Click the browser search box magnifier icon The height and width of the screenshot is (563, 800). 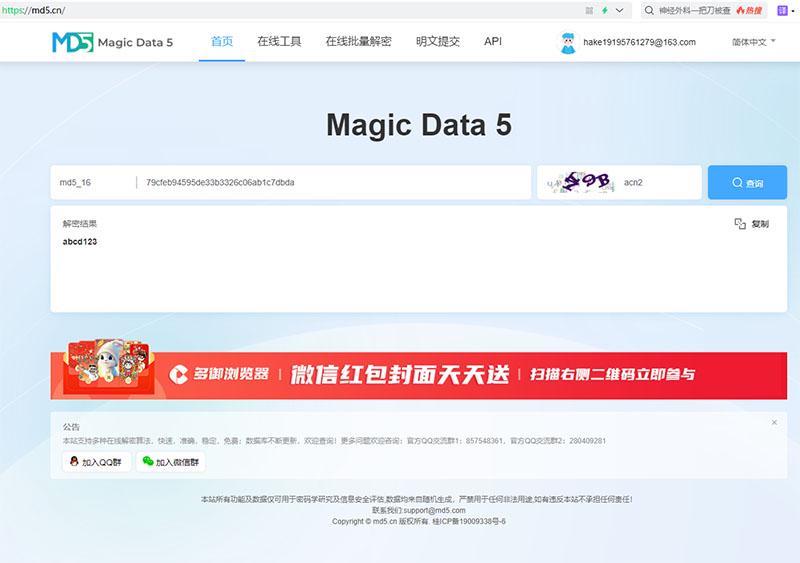[648, 10]
